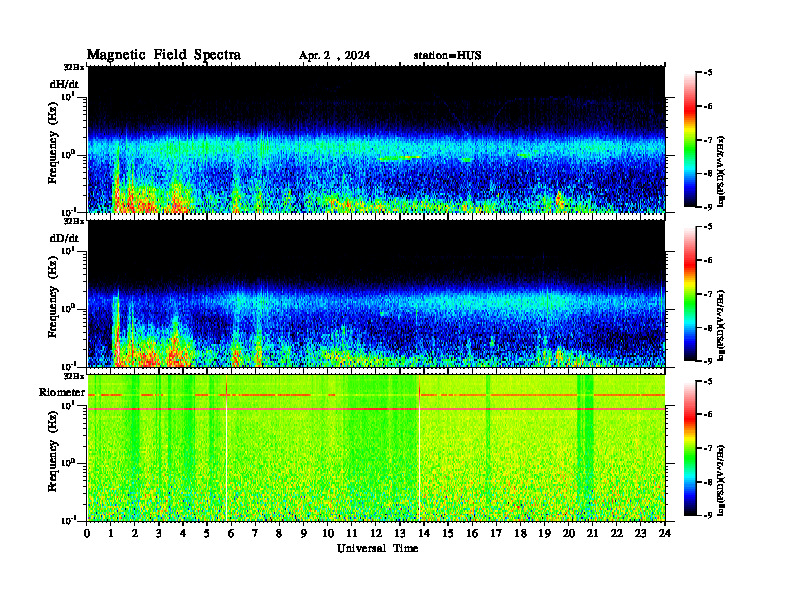792x612 pixels.
Task: Click the Riometer color bar's log PSD units label
Action: click(721, 480)
